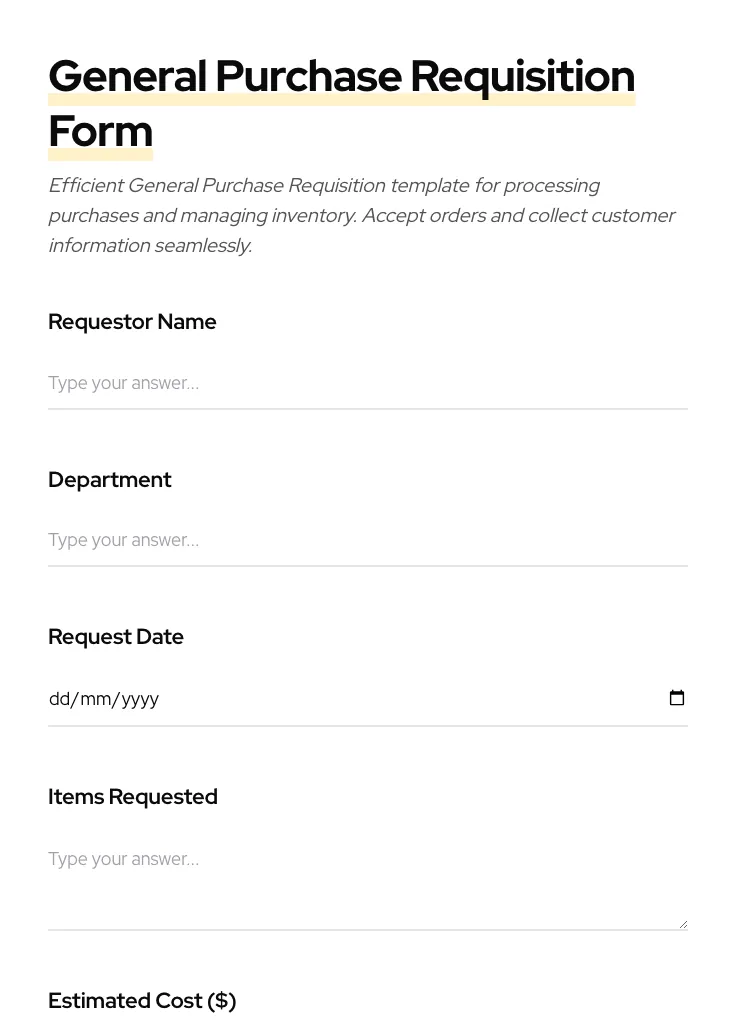Click the Items Requested label

pos(133,796)
